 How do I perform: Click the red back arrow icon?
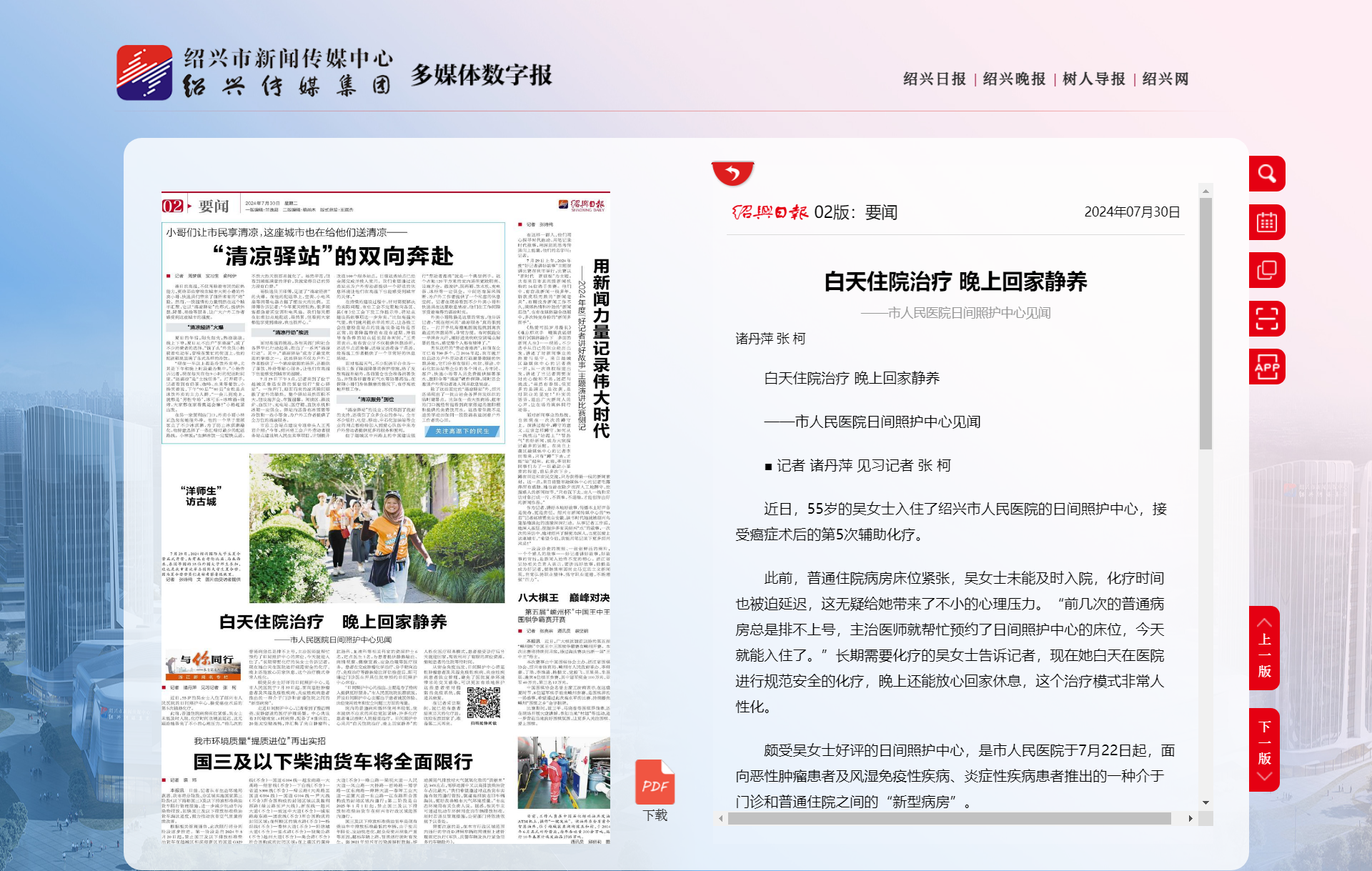click(732, 173)
